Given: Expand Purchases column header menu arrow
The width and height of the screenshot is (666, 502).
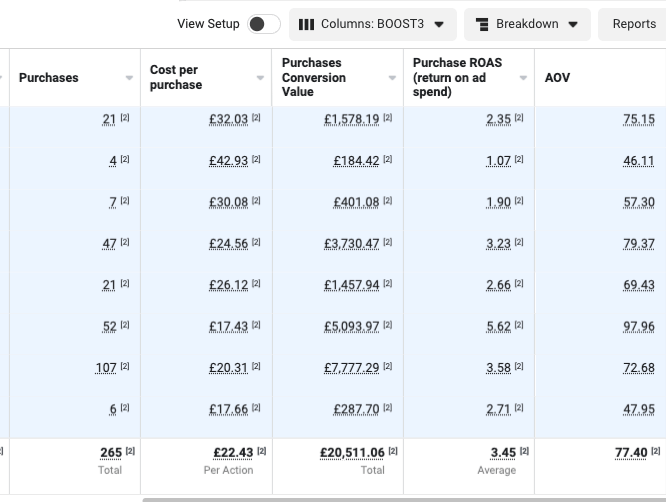Looking at the screenshot, I should tap(129, 78).
